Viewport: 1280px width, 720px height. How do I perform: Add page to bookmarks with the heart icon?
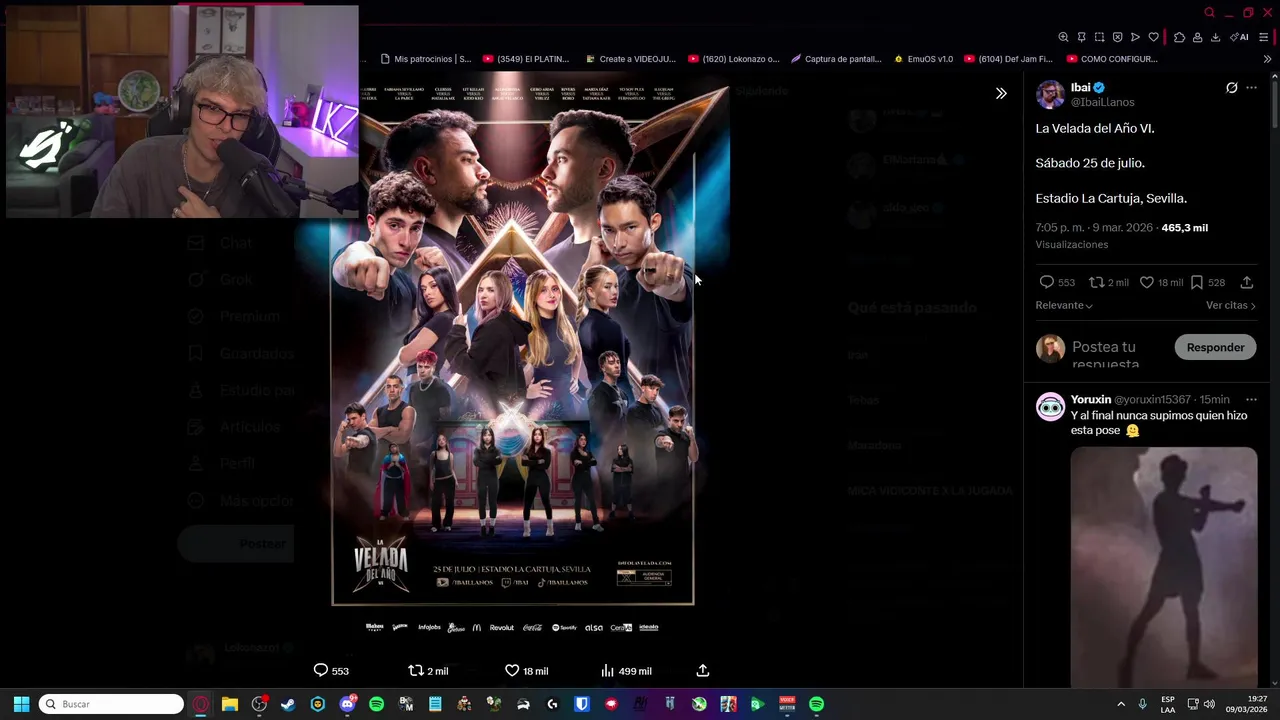click(1153, 37)
